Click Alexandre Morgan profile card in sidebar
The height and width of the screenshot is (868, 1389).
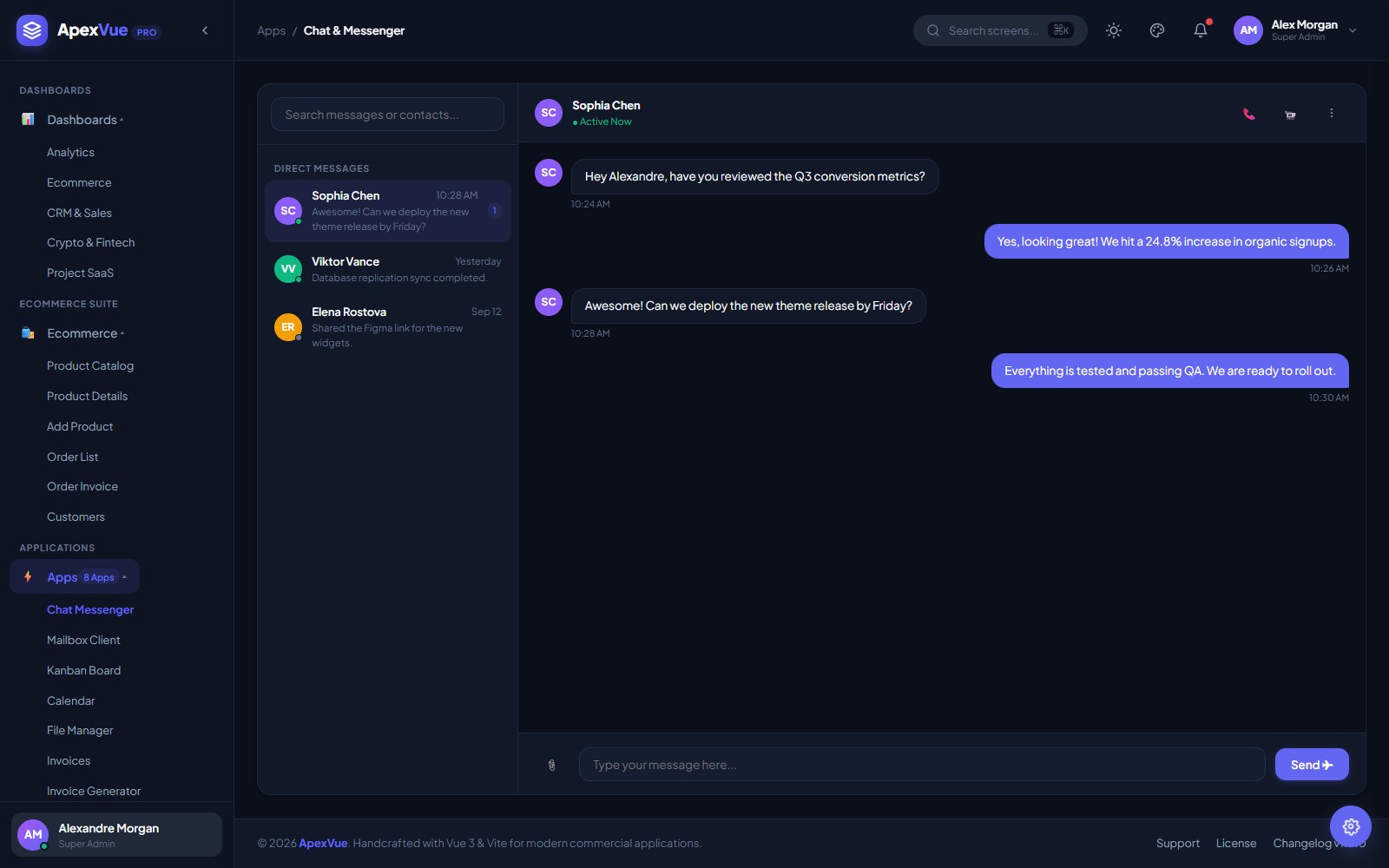pos(116,834)
